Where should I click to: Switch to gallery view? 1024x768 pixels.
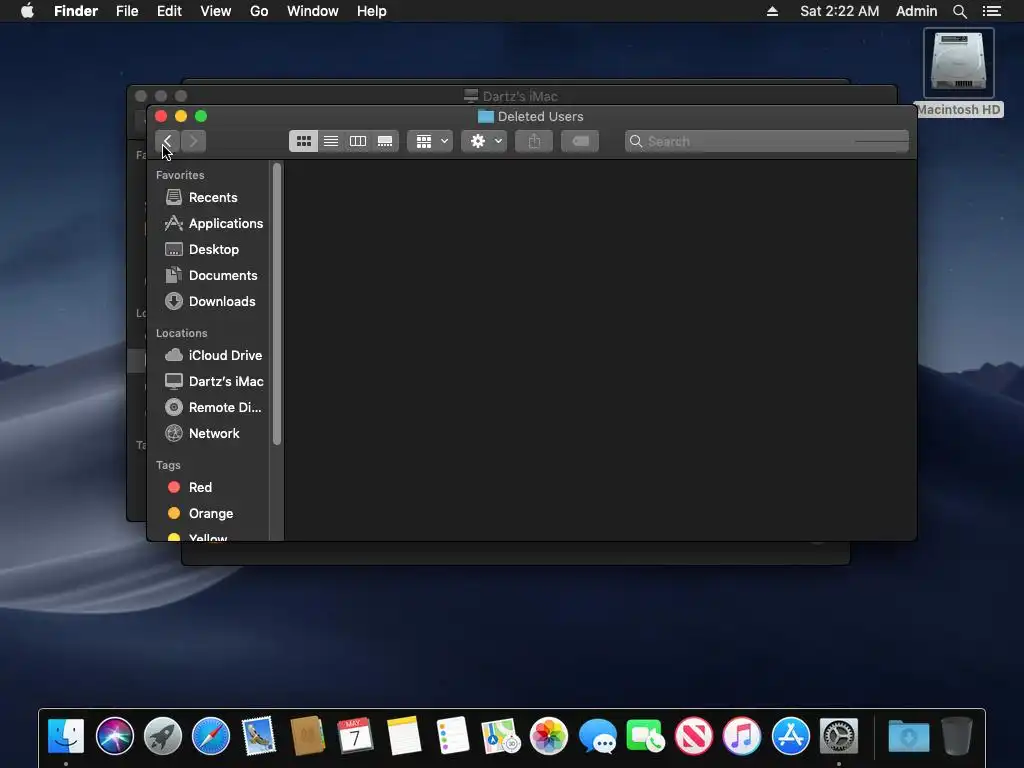click(385, 141)
